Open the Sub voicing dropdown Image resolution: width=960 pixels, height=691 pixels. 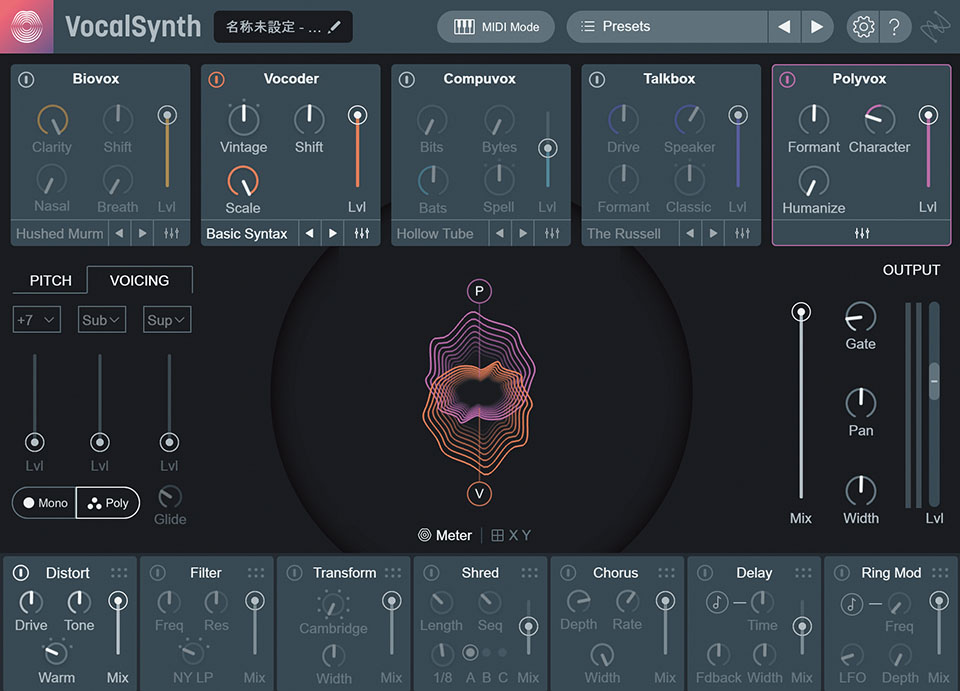(x=102, y=319)
